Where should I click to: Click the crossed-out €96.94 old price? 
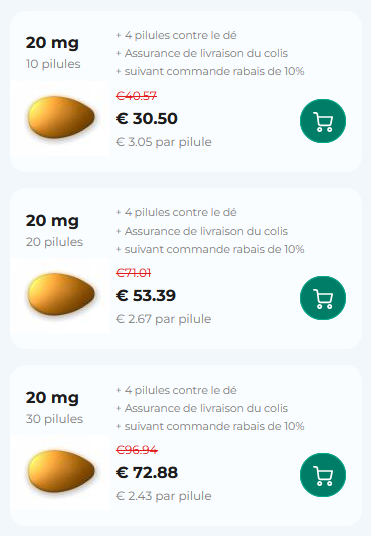click(x=137, y=450)
